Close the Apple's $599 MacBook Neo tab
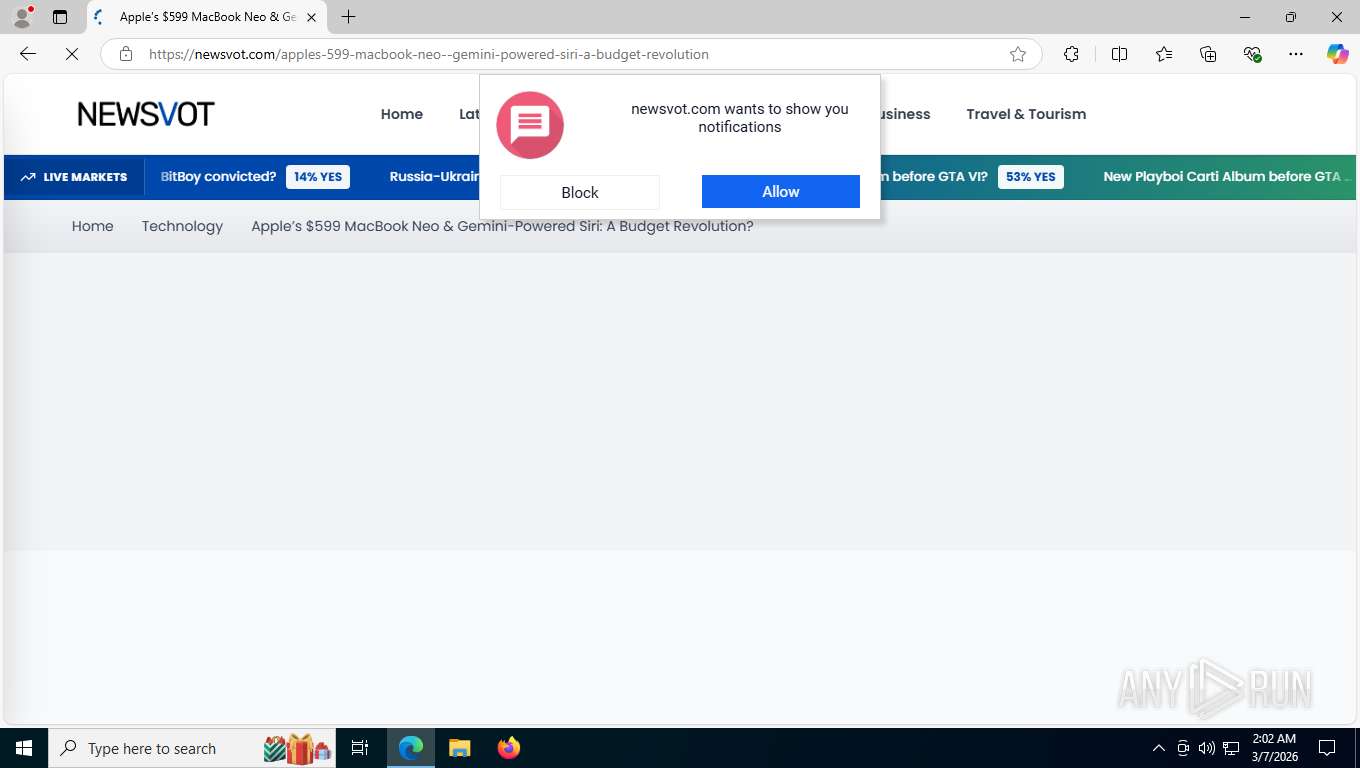 tap(311, 17)
